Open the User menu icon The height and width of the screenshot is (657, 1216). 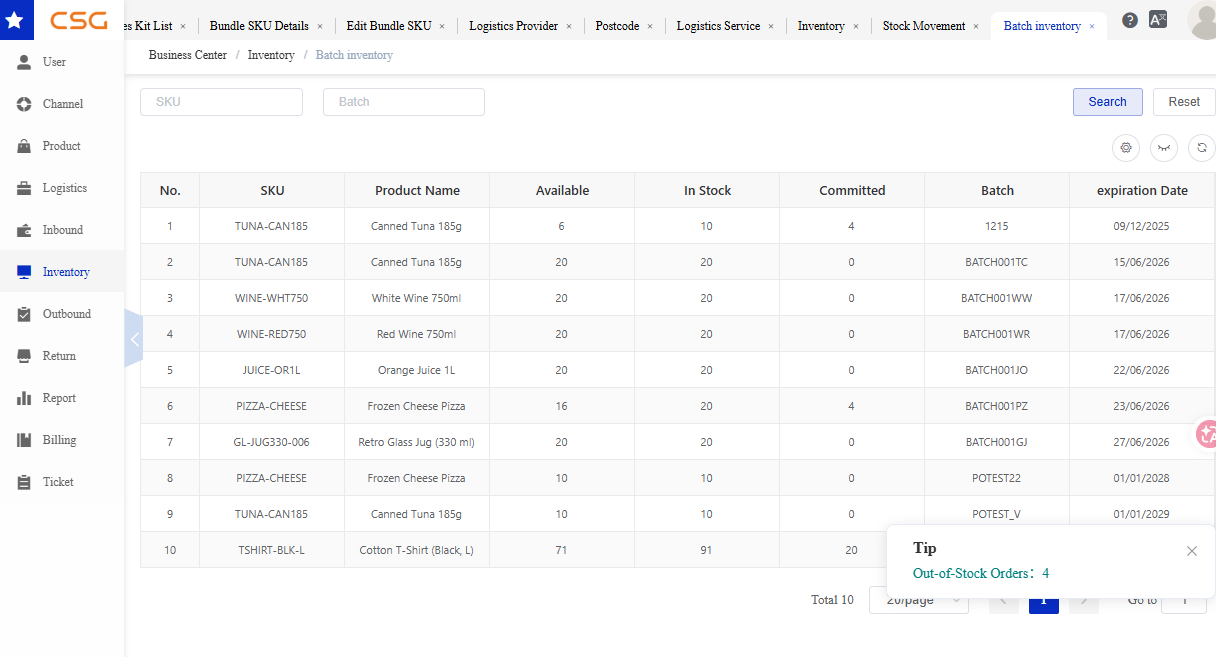24,62
